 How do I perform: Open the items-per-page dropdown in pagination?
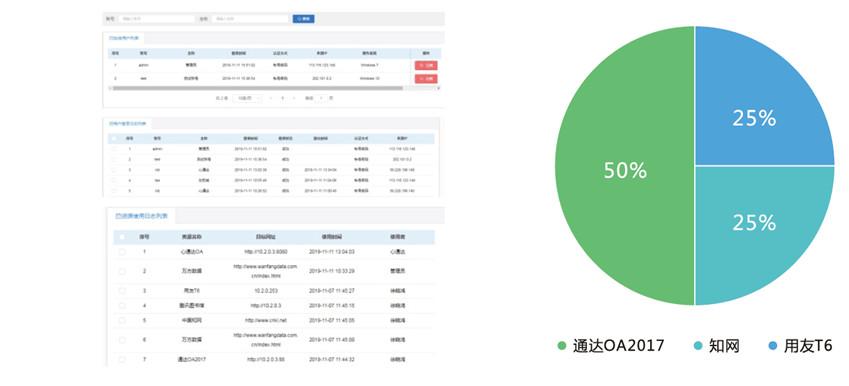(247, 98)
